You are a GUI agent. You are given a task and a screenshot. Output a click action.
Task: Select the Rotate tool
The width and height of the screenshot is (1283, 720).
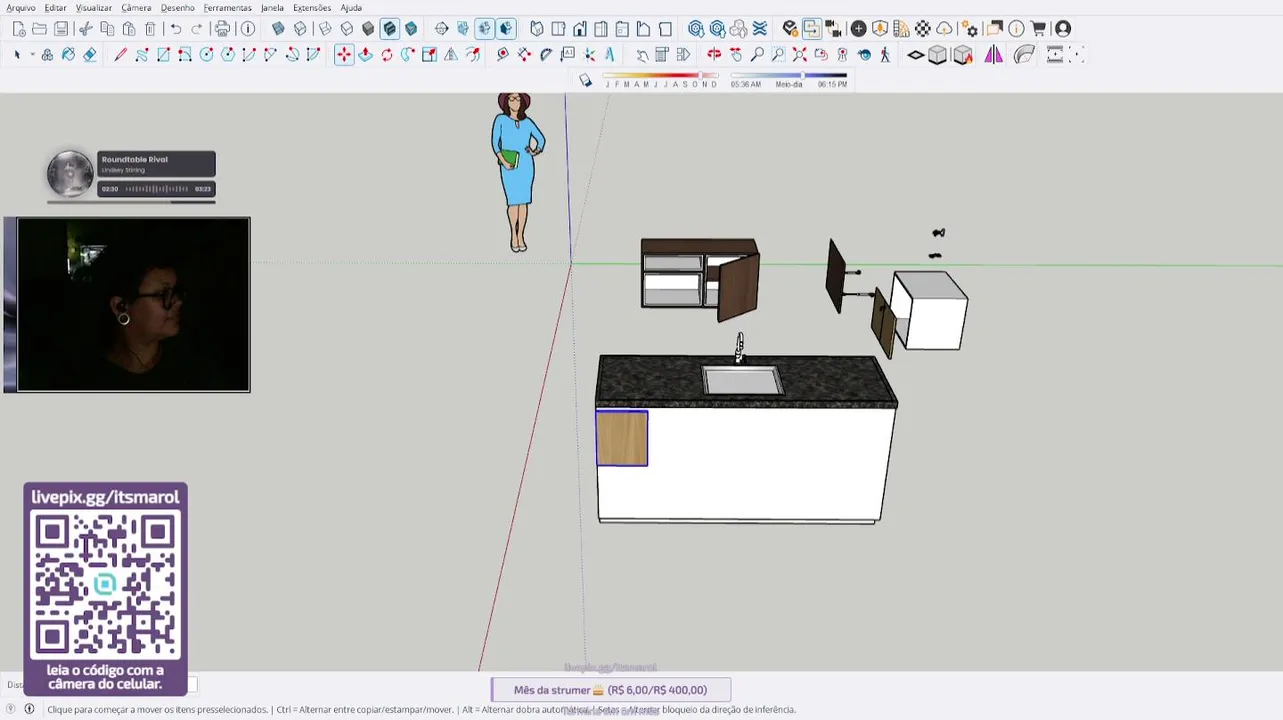point(386,55)
